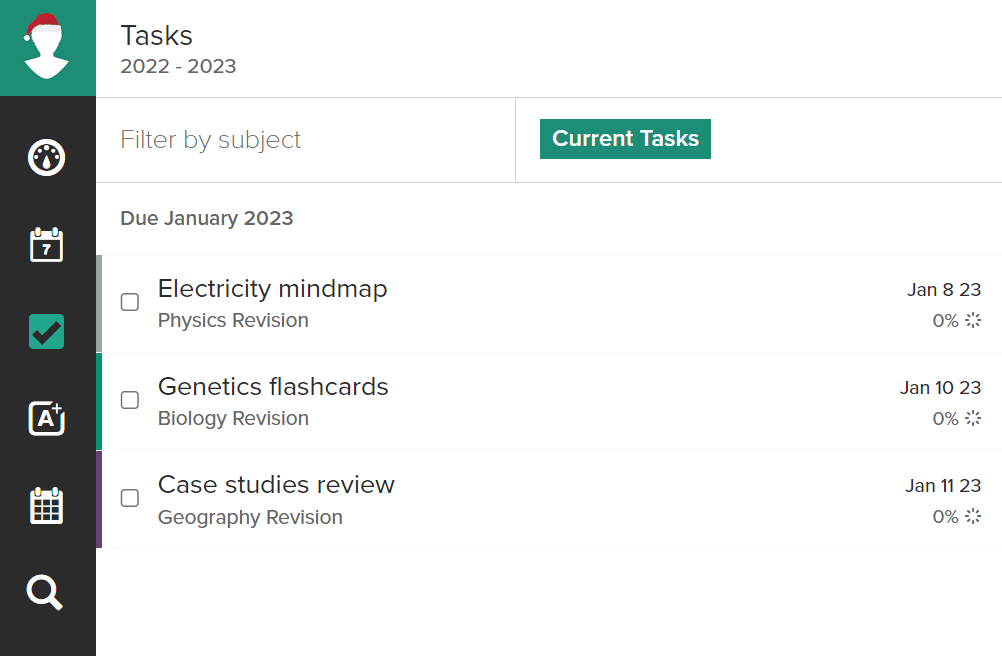
Task: Open the Genetics flashcards task
Action: click(x=272, y=387)
